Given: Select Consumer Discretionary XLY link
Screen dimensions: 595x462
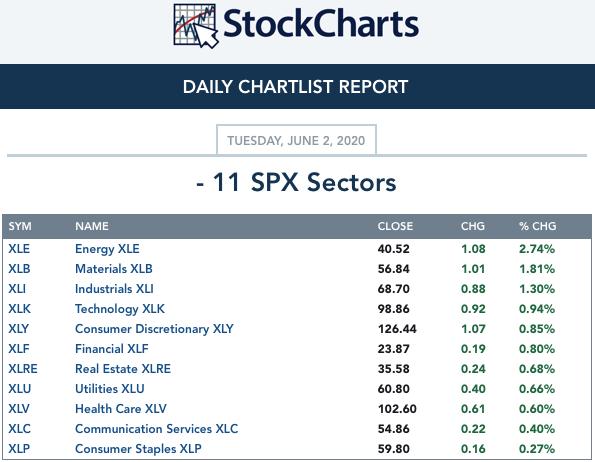Looking at the screenshot, I should pos(154,329).
